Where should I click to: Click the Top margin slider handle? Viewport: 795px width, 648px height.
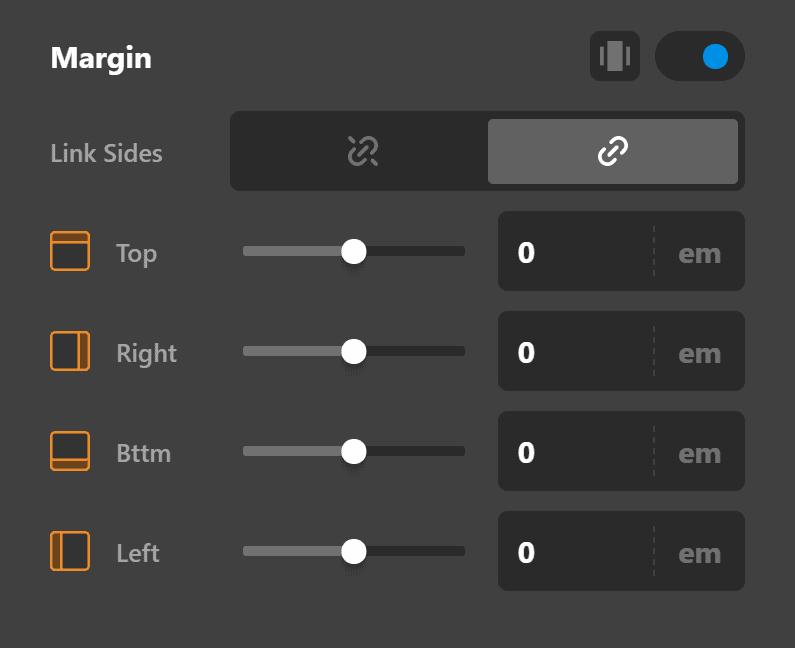tap(354, 251)
